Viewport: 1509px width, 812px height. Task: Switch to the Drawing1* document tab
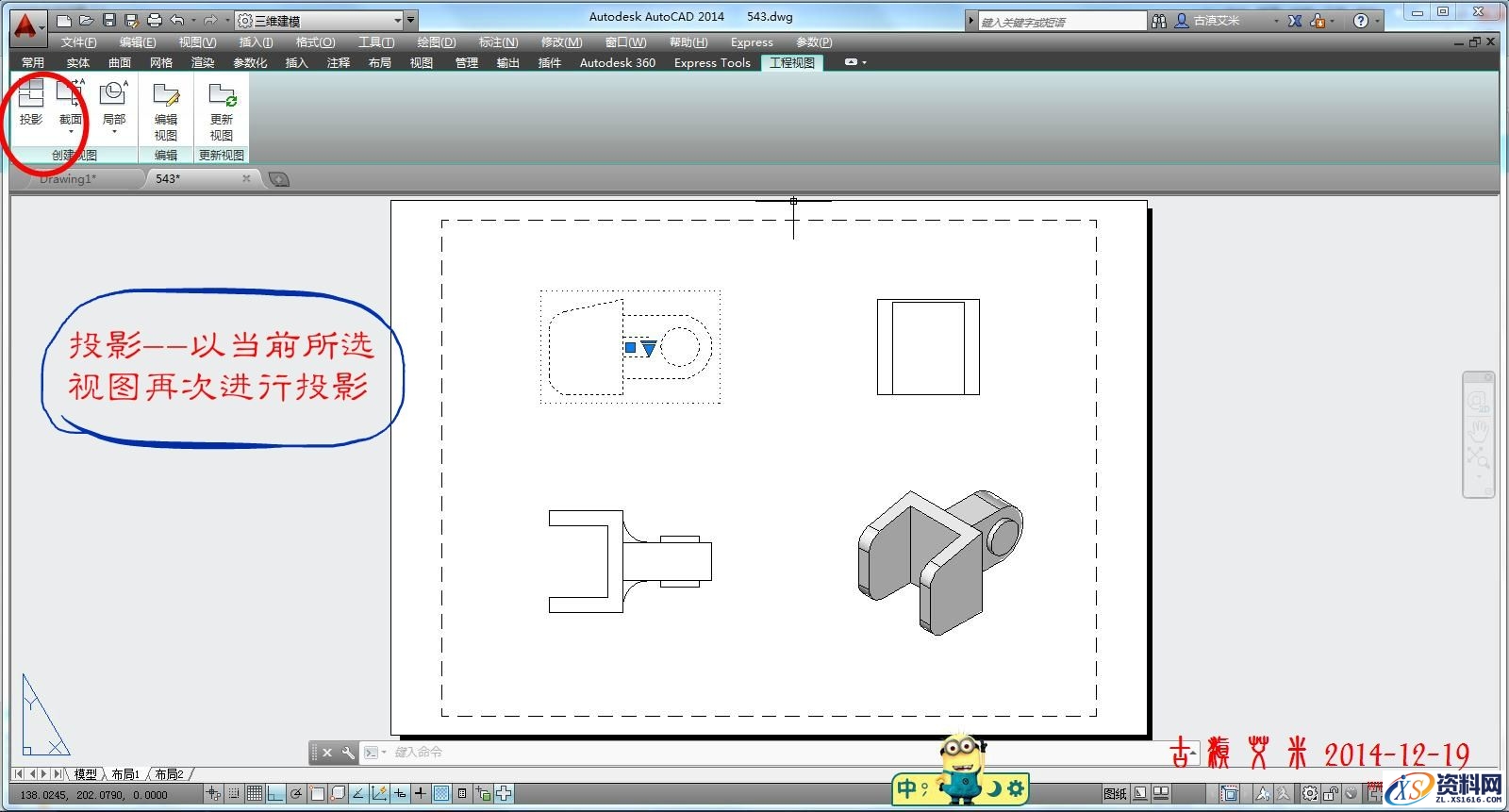click(x=68, y=178)
